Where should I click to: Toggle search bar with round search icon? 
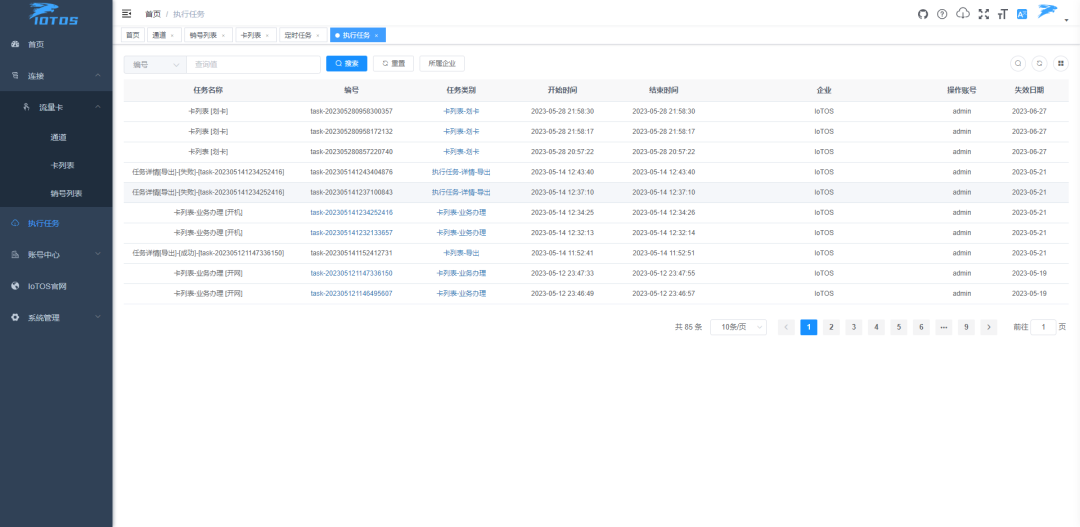coord(1018,63)
